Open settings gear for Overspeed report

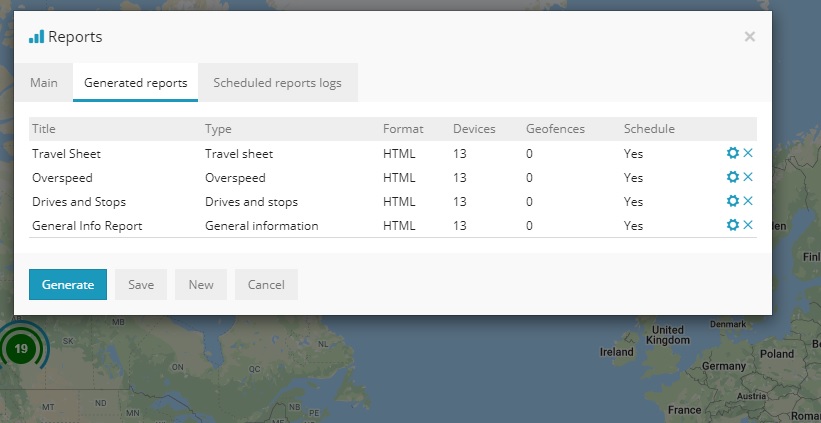[733, 177]
